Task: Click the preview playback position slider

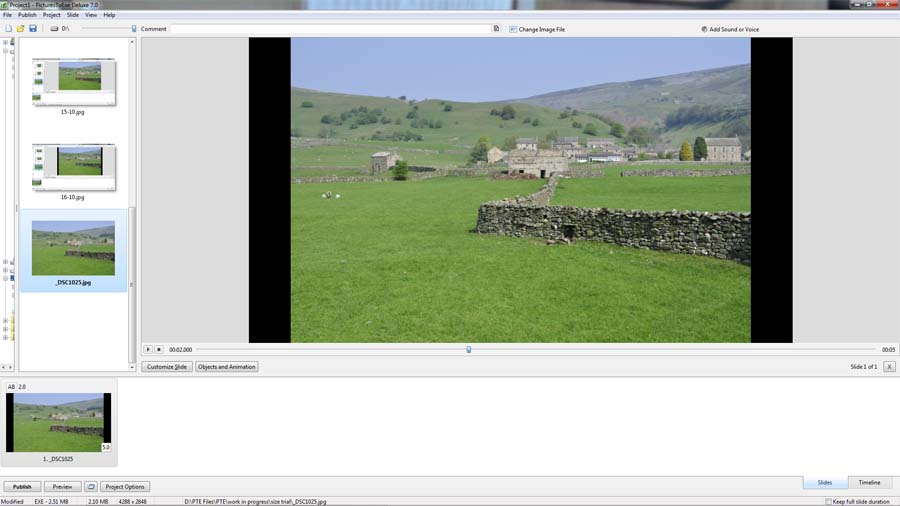Action: (x=468, y=349)
